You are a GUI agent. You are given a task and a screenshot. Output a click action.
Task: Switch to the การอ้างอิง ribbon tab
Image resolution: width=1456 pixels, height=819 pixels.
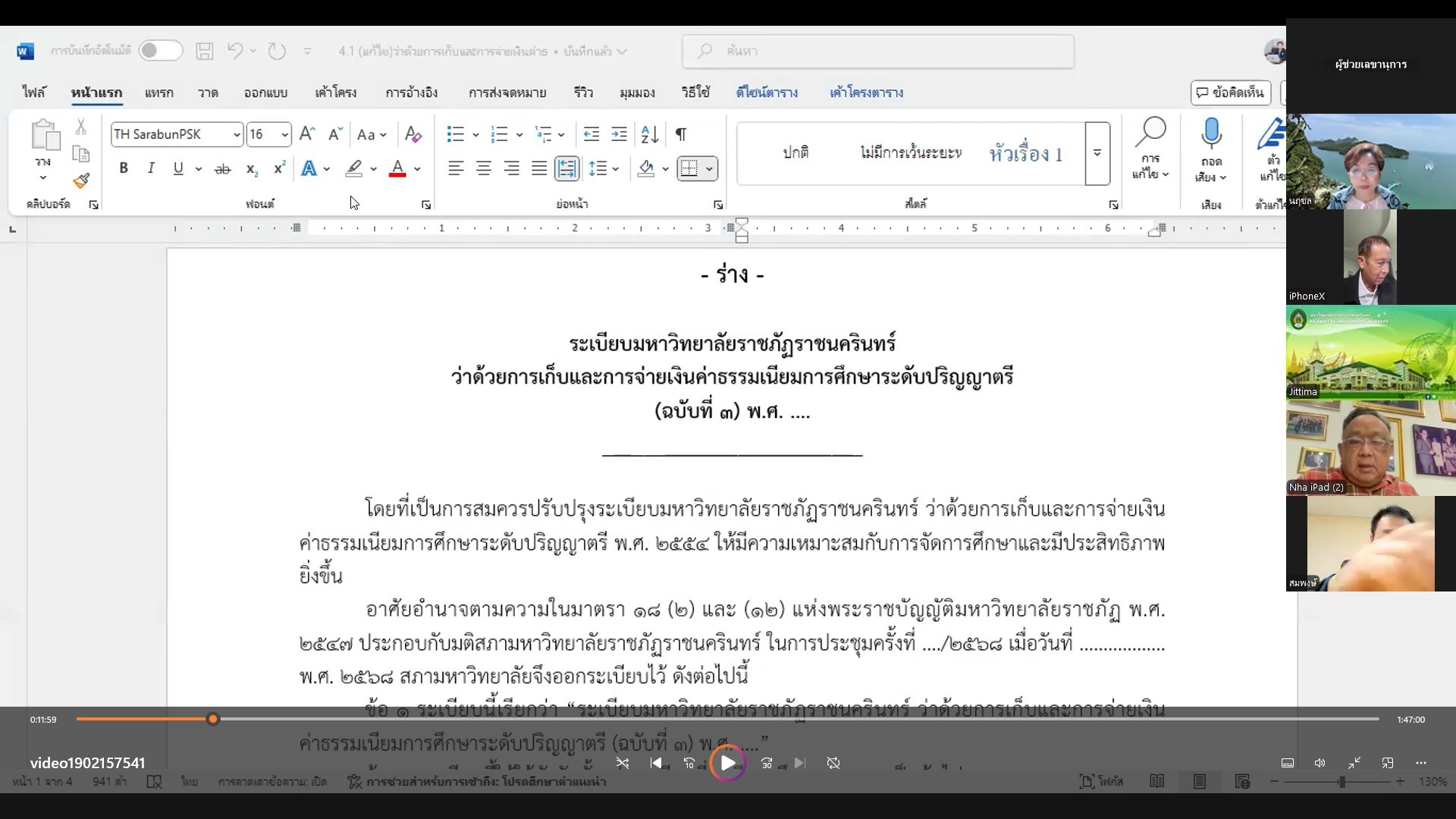411,93
